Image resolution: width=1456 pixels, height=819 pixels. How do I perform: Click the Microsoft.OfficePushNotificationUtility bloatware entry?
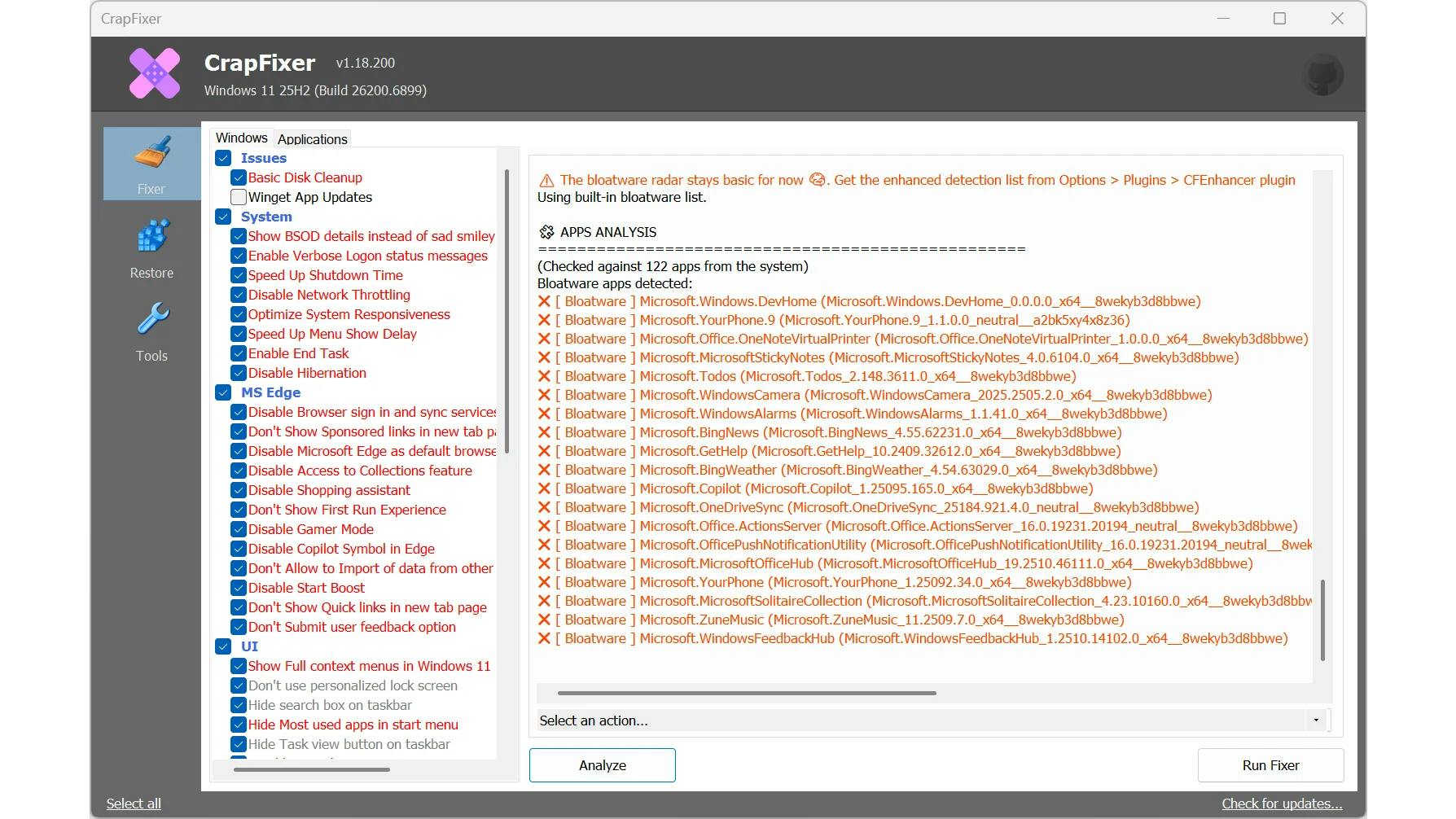pos(934,545)
